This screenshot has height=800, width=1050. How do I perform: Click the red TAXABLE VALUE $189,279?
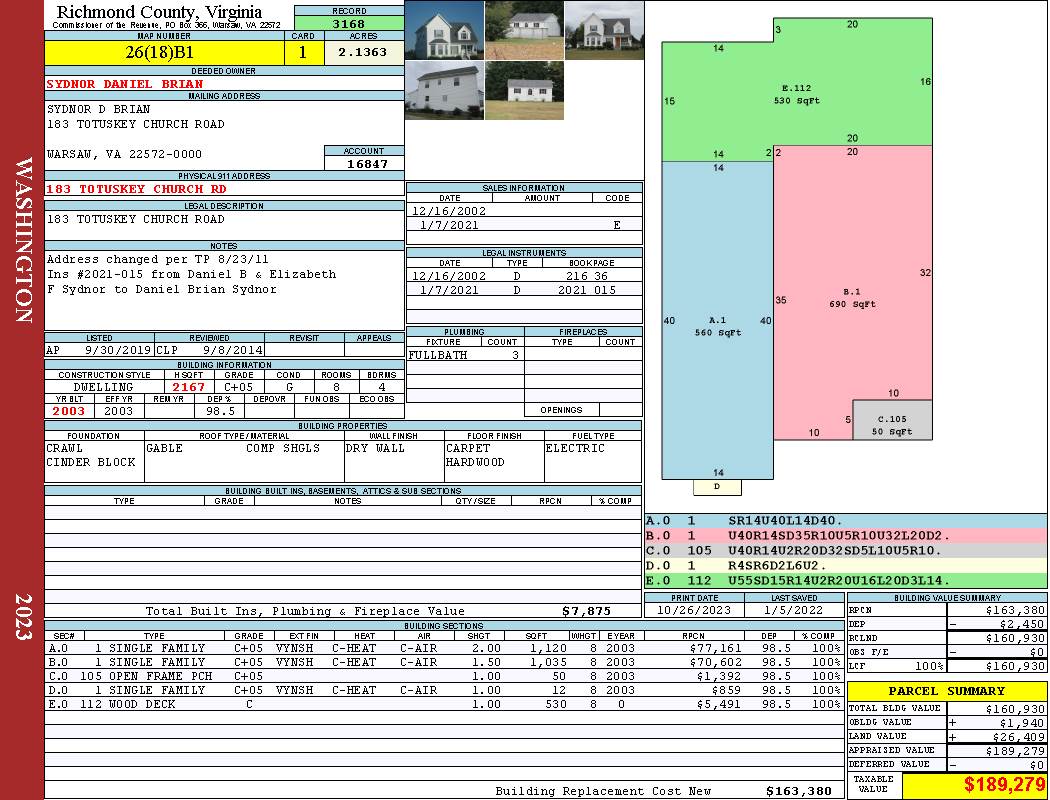click(1004, 785)
